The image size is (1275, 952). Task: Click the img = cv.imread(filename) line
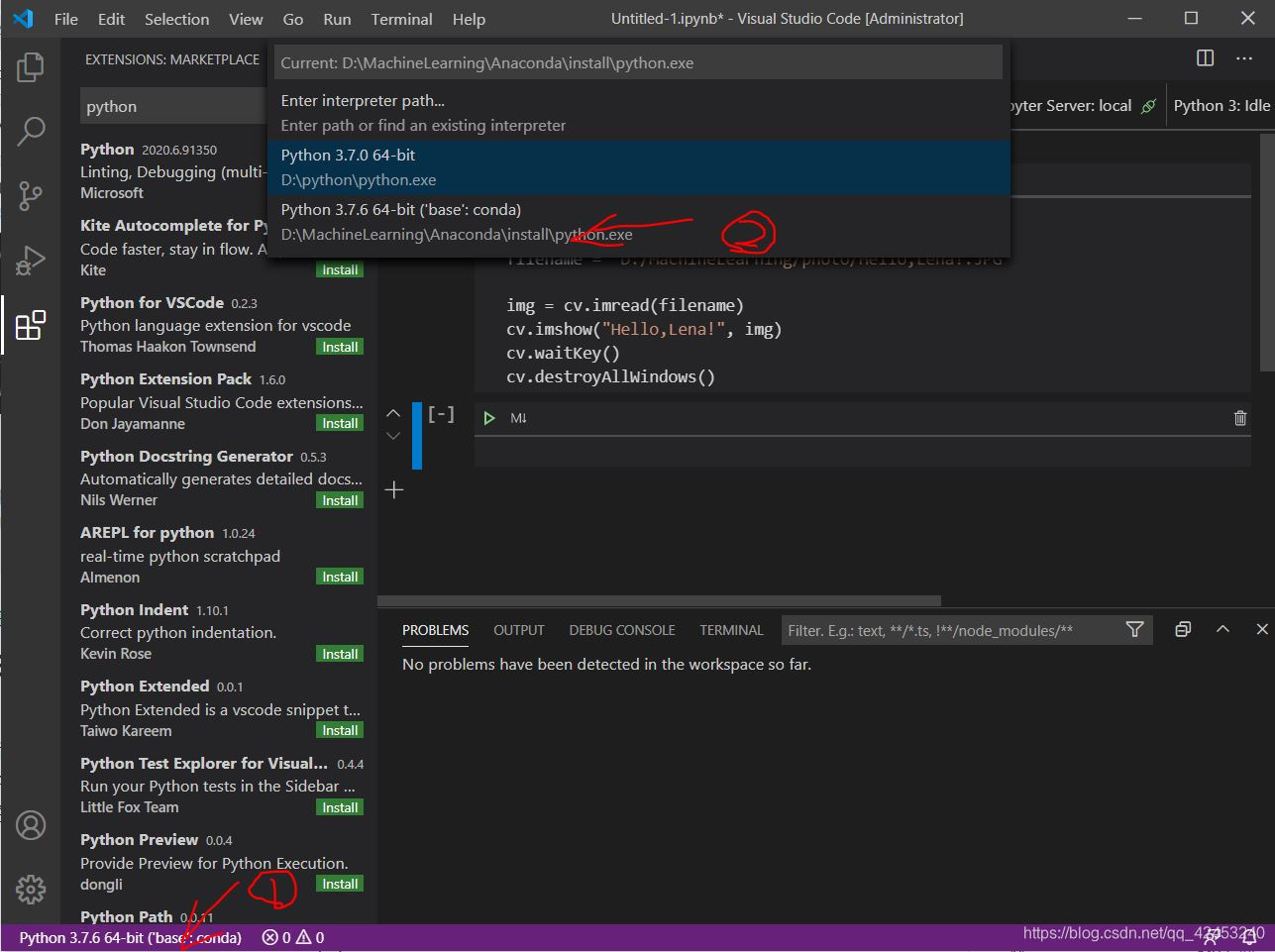[624, 305]
